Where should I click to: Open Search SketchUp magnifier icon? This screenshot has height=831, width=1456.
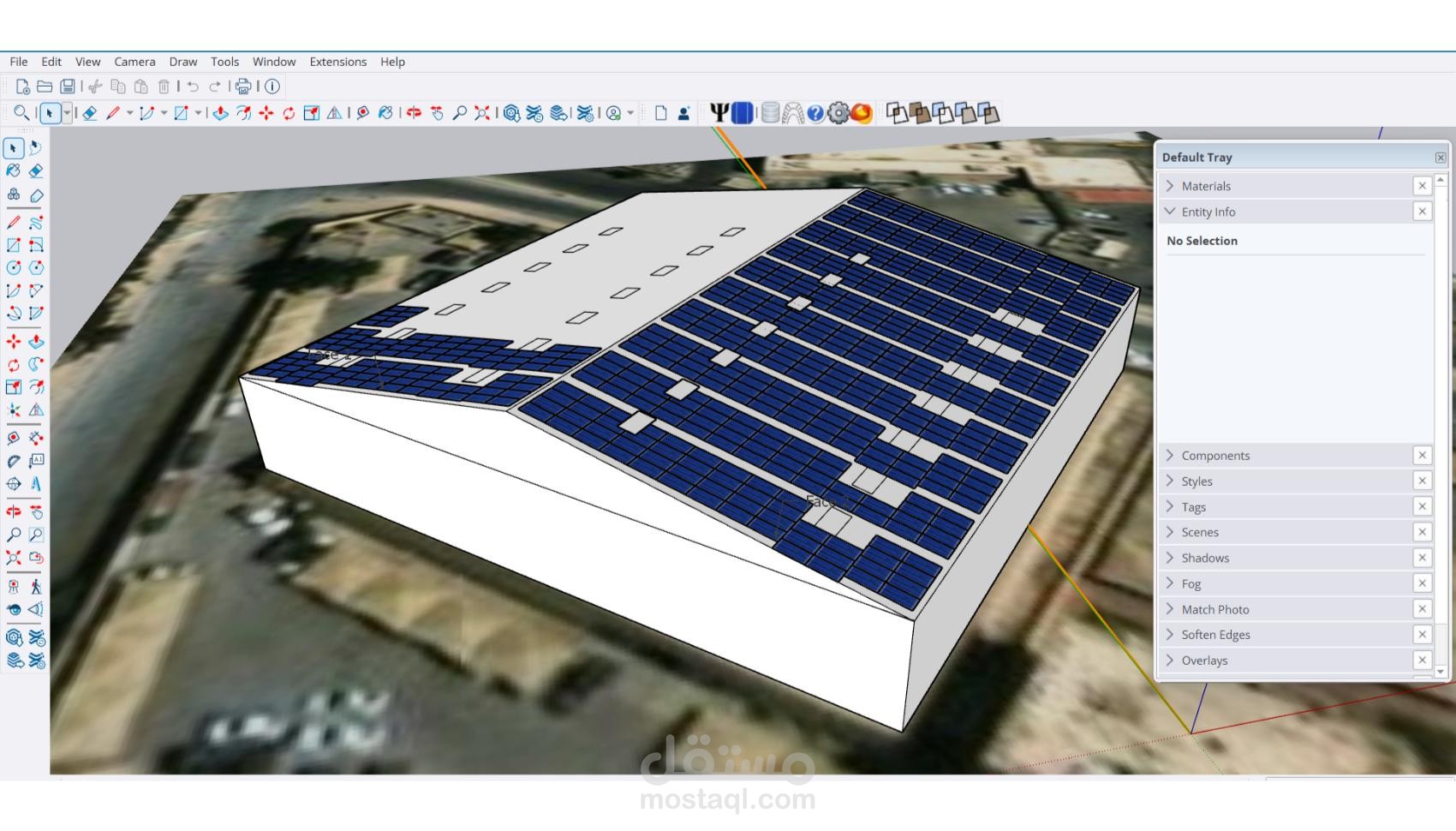21,112
